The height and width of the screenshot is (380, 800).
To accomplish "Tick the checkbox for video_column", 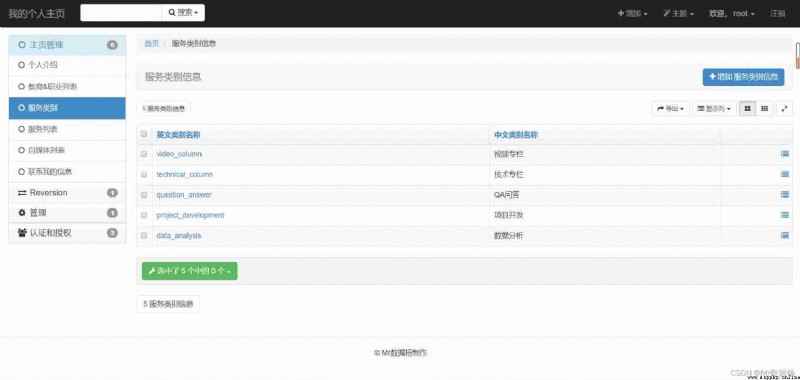I will coord(144,154).
